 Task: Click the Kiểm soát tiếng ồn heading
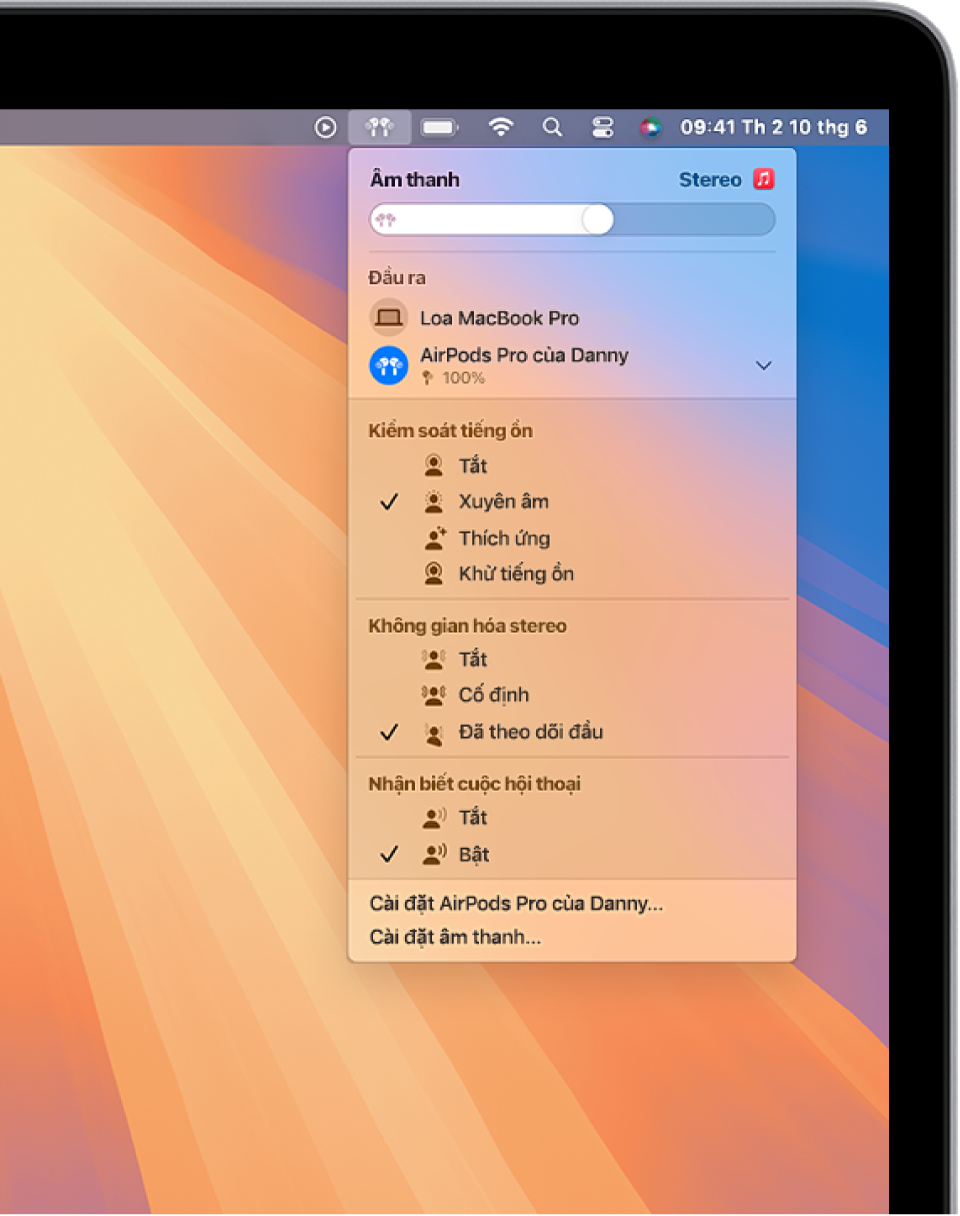[x=450, y=431]
